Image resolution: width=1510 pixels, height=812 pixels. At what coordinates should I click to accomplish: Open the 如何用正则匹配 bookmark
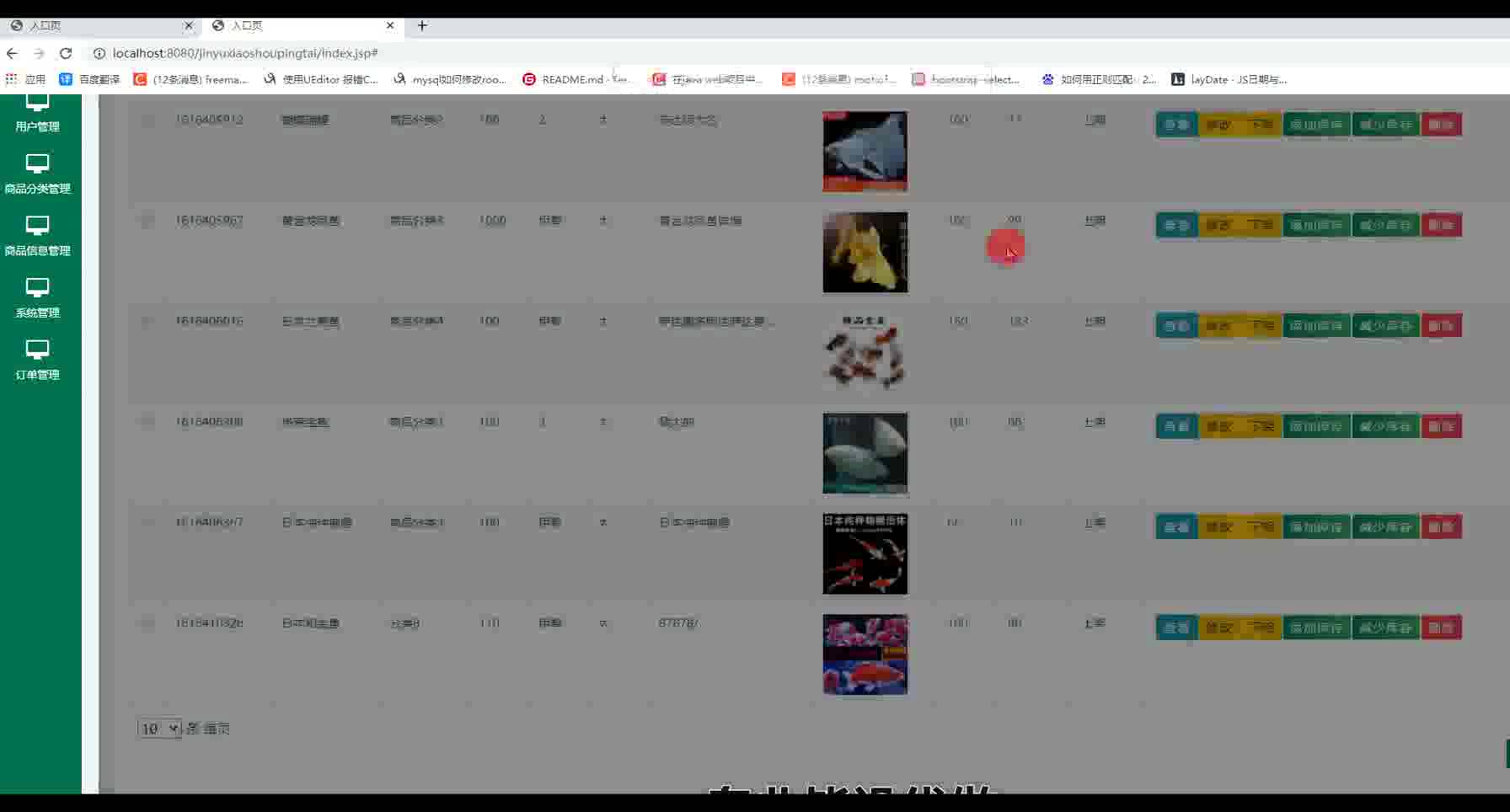tap(1100, 79)
